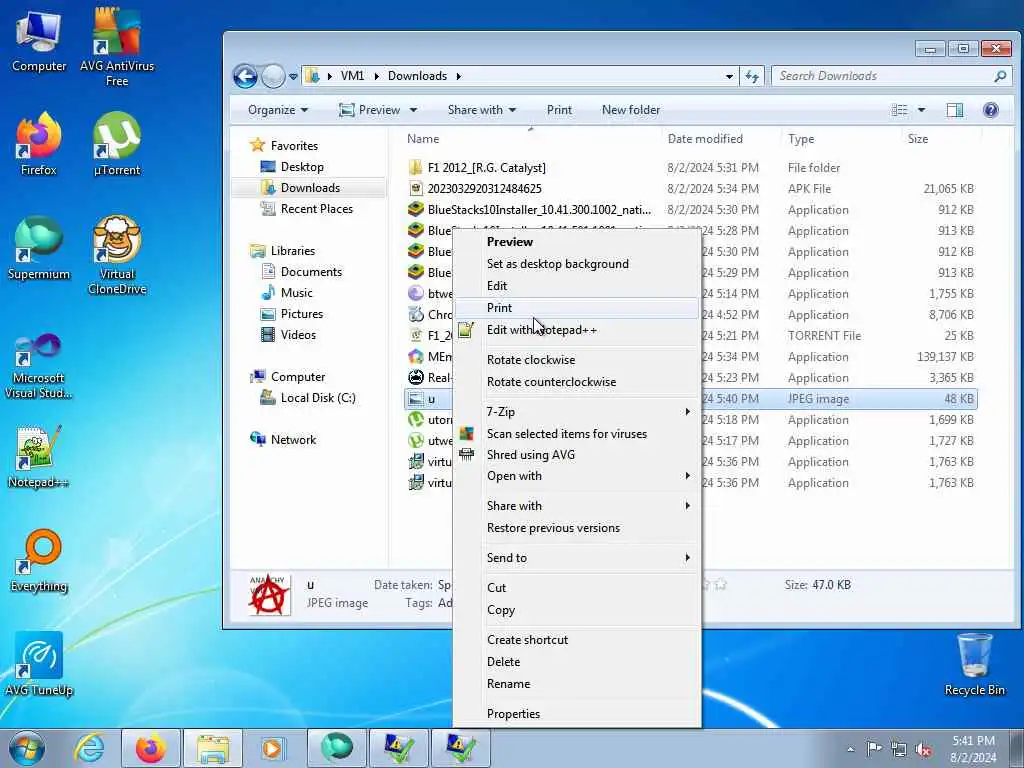This screenshot has width=1024, height=768.
Task: Choose Shred using AVG
Action: click(577, 455)
